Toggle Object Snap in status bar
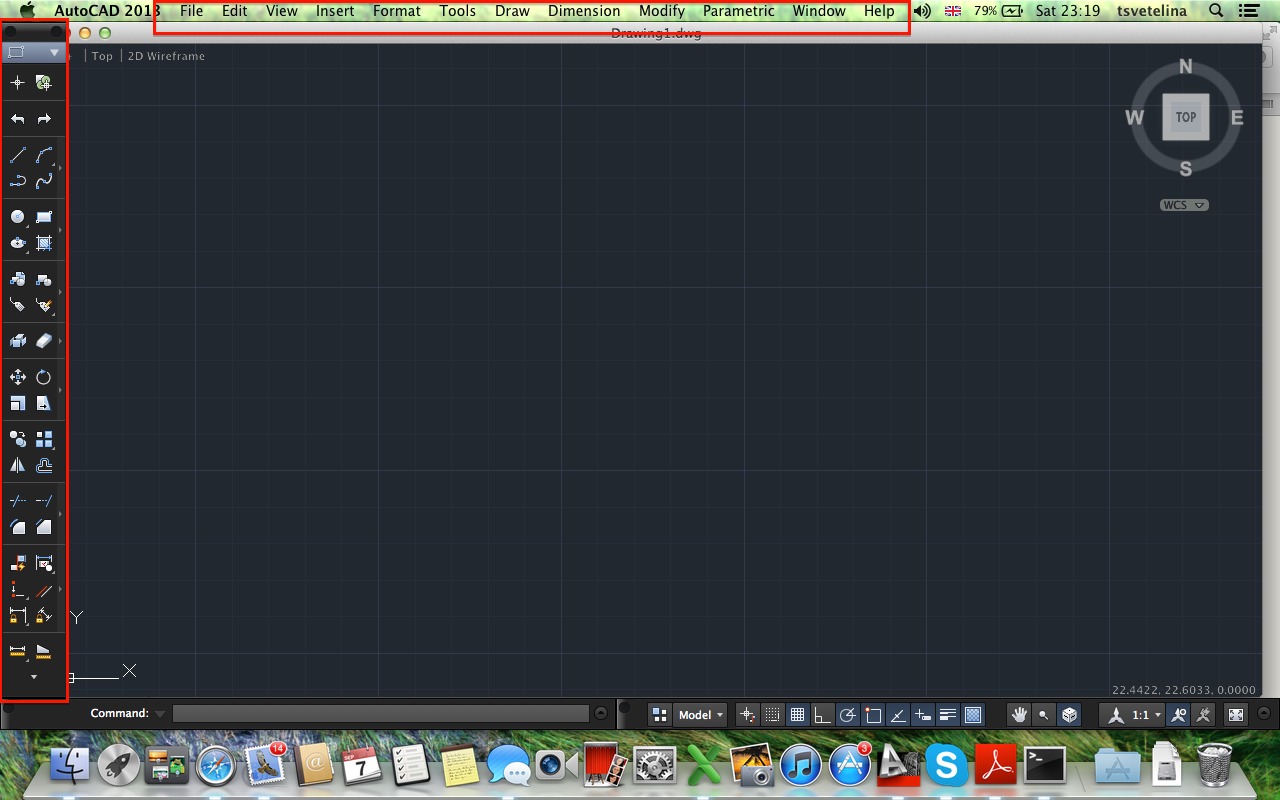The height and width of the screenshot is (800, 1280). [873, 714]
